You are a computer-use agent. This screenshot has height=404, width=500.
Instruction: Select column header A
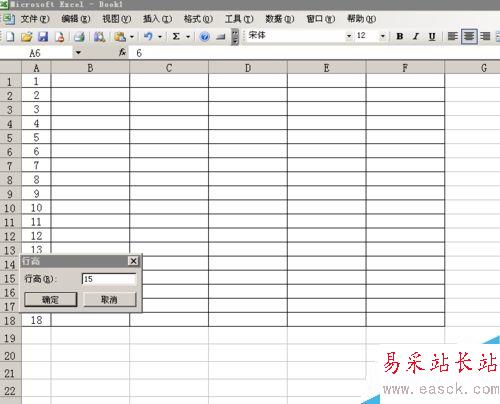36,68
